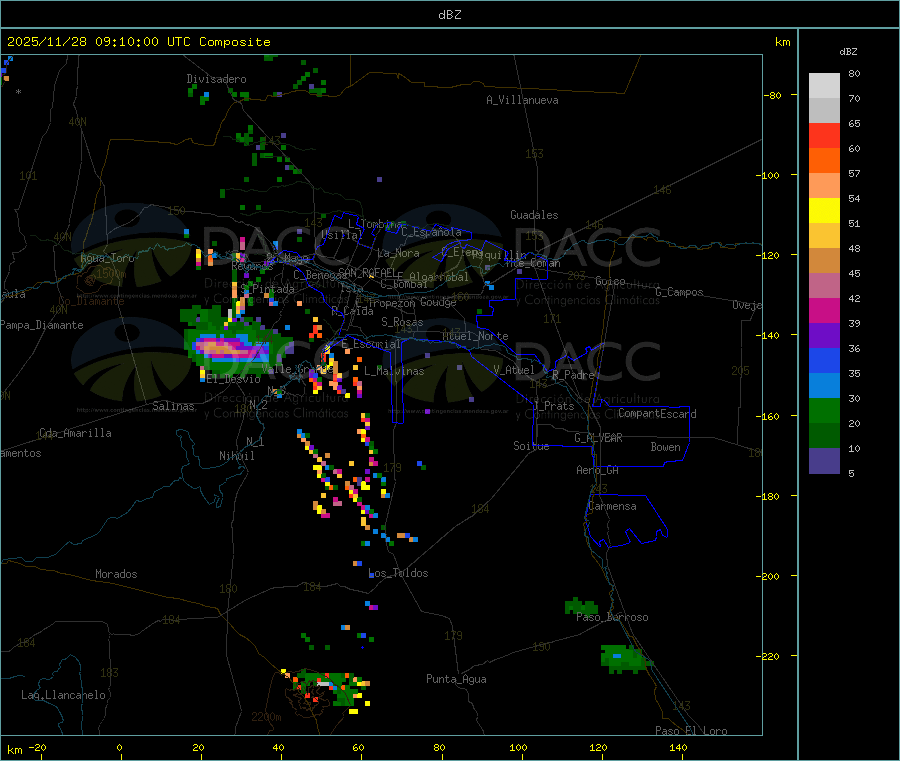This screenshot has width=900, height=761.
Task: Click the 'Paso_Barroso' label
Action: 612,618
